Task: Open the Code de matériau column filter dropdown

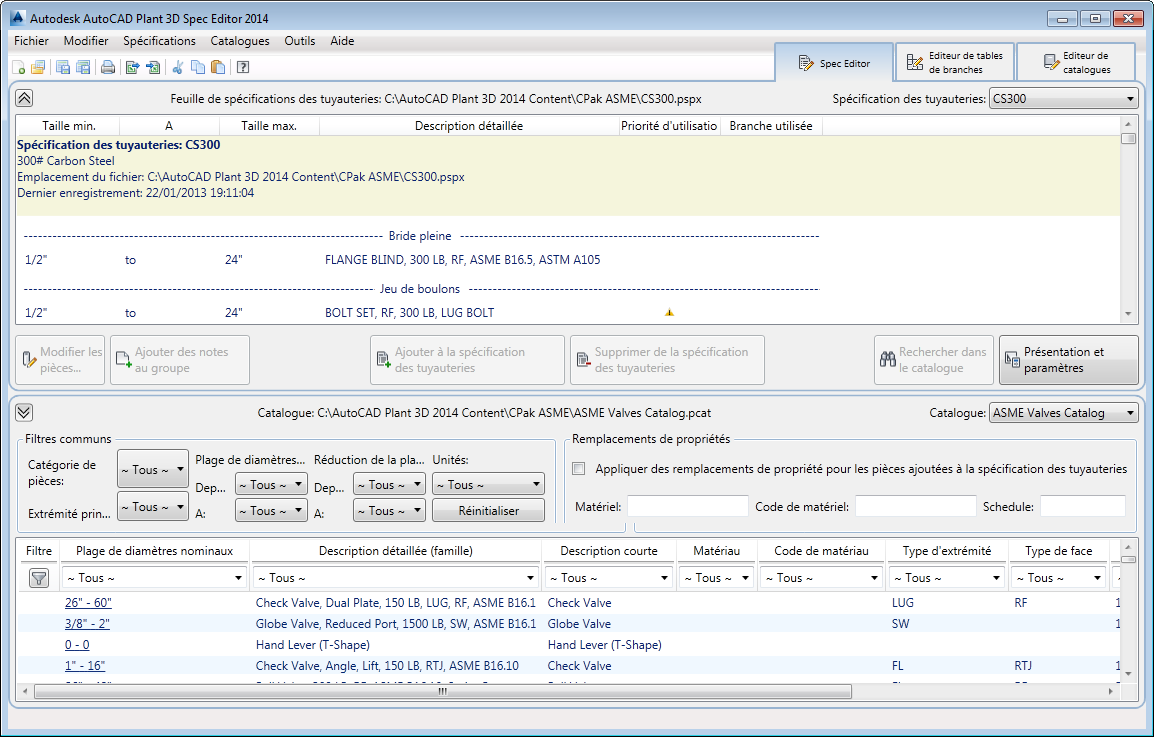Action: tap(821, 578)
